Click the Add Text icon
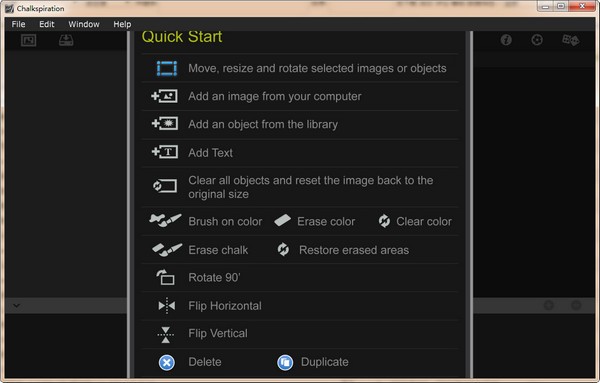 165,152
